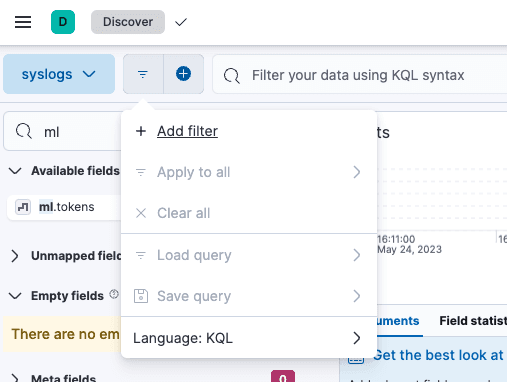This screenshot has width=507, height=382.
Task: Open the Save query submenu
Action: pos(249,296)
